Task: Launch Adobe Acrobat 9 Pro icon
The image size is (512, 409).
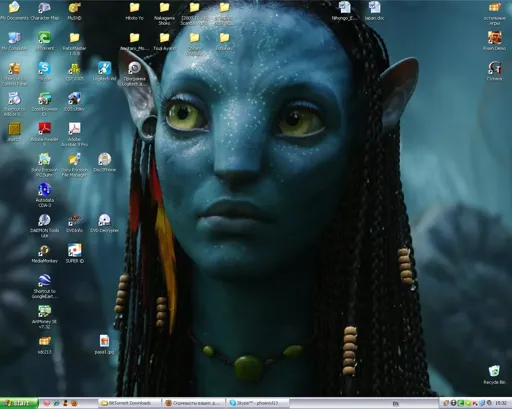Action: tap(74, 134)
